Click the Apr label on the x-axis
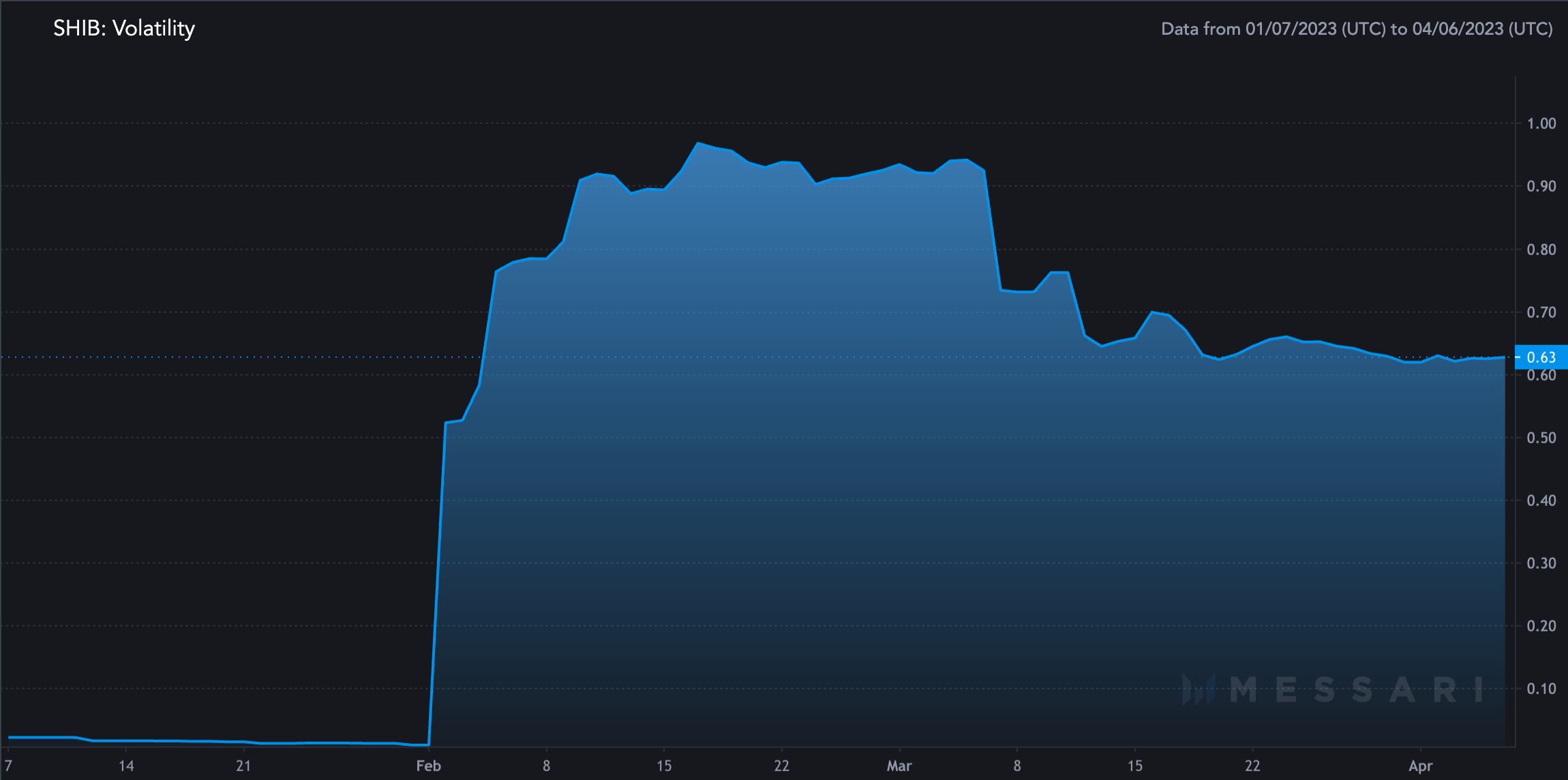The height and width of the screenshot is (780, 1568). coord(1421,766)
